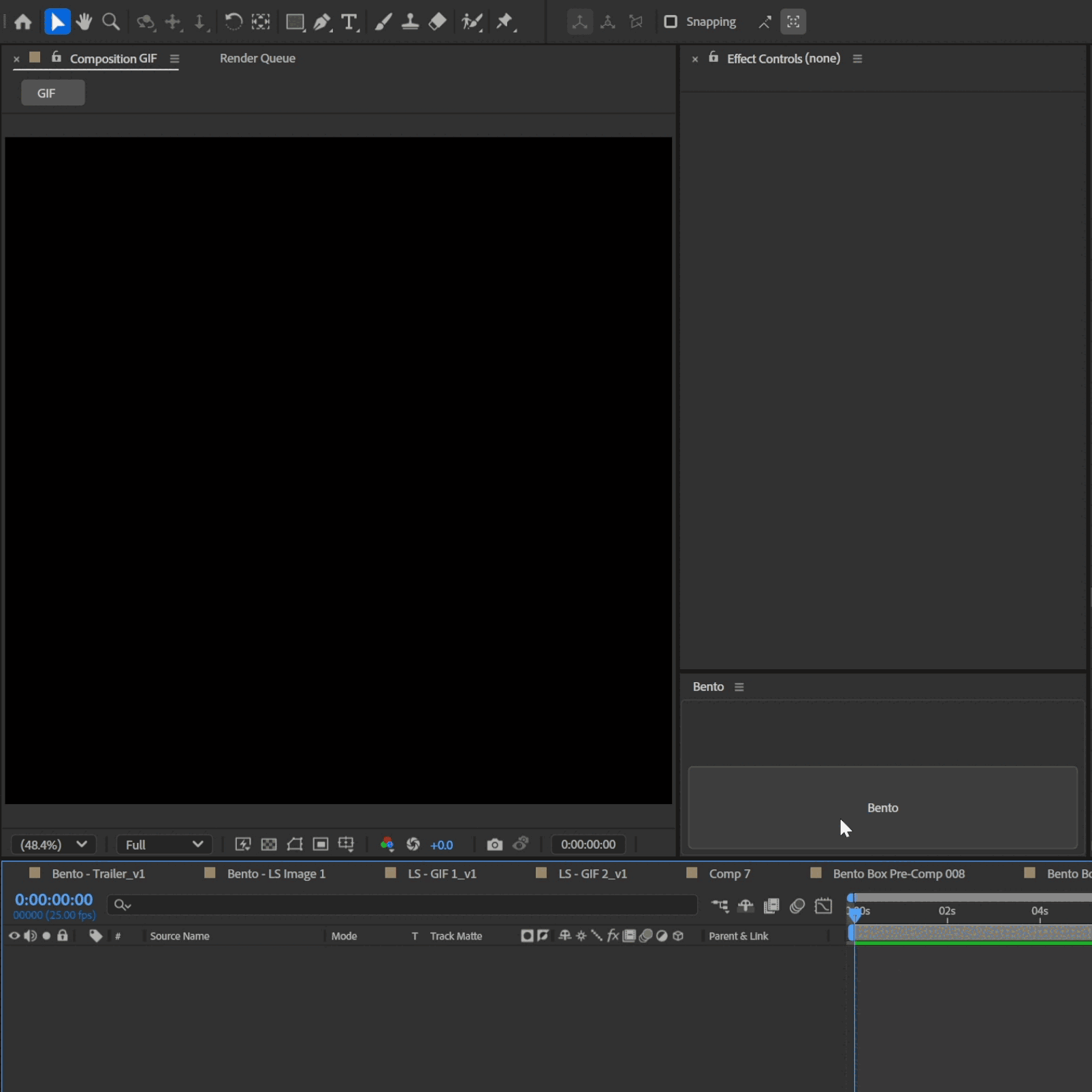
Task: Switch to Comp 7 timeline tab
Action: [730, 873]
